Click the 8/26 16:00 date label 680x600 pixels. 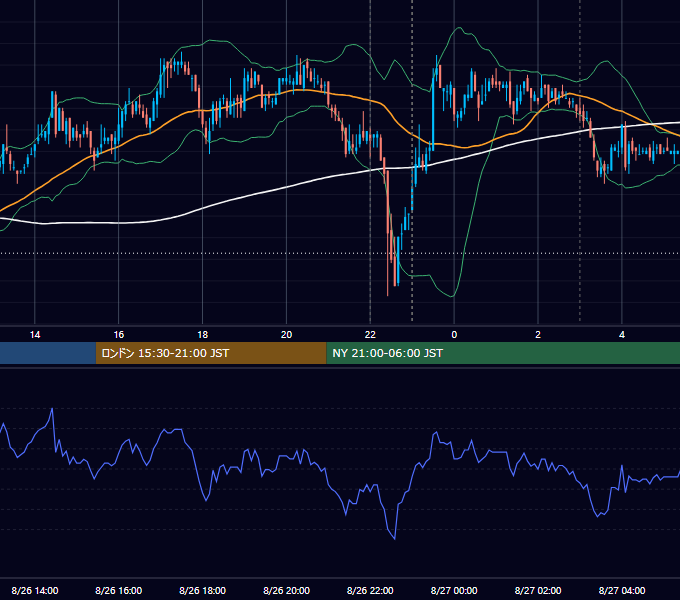[x=118, y=590]
